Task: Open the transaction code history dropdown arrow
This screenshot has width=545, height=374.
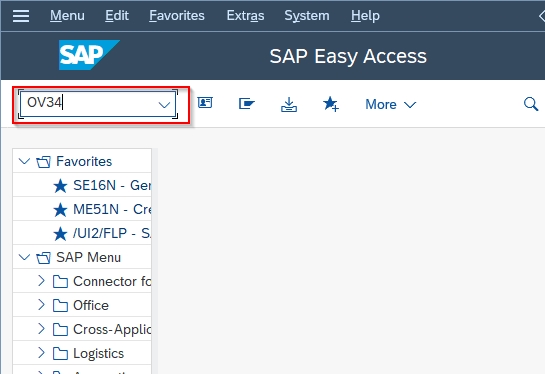Action: [x=164, y=105]
